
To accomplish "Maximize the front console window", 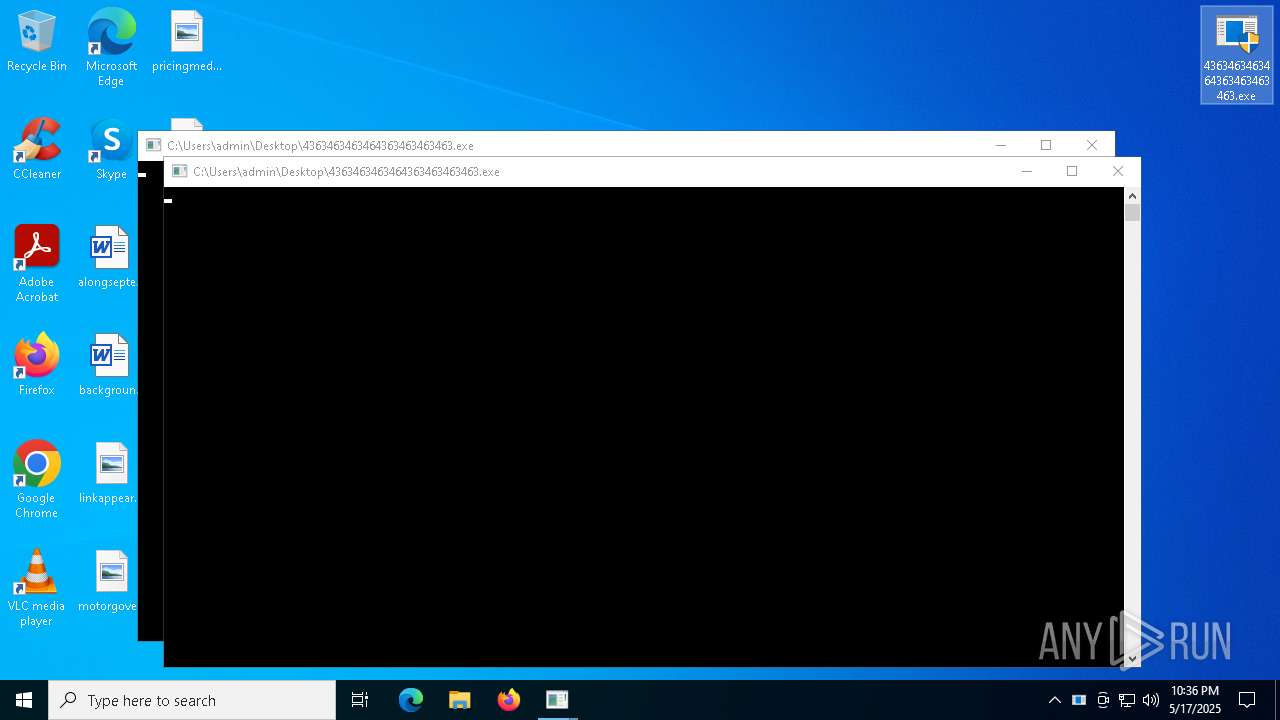I will 1072,171.
